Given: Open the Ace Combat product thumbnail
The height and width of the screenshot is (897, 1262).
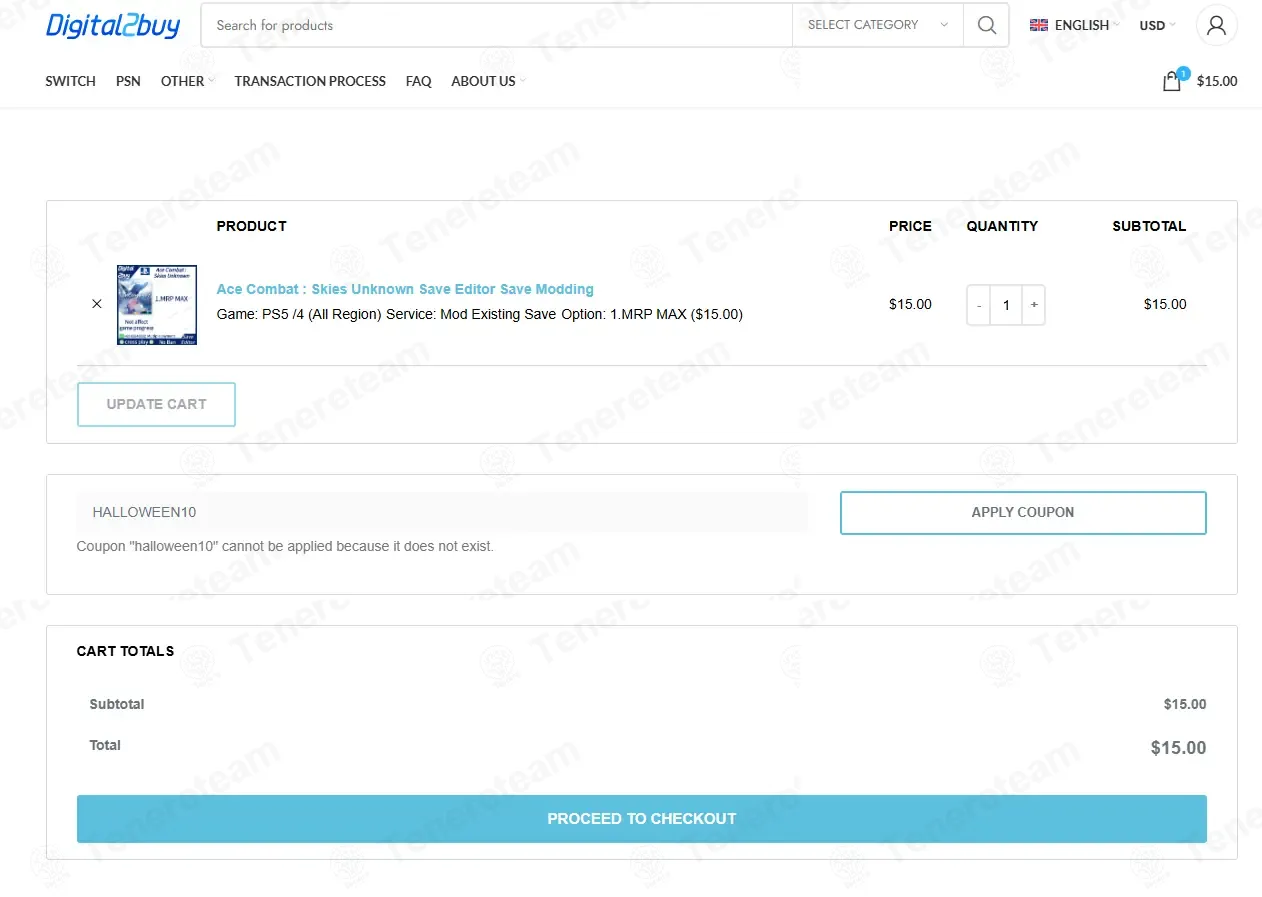Looking at the screenshot, I should coord(157,305).
